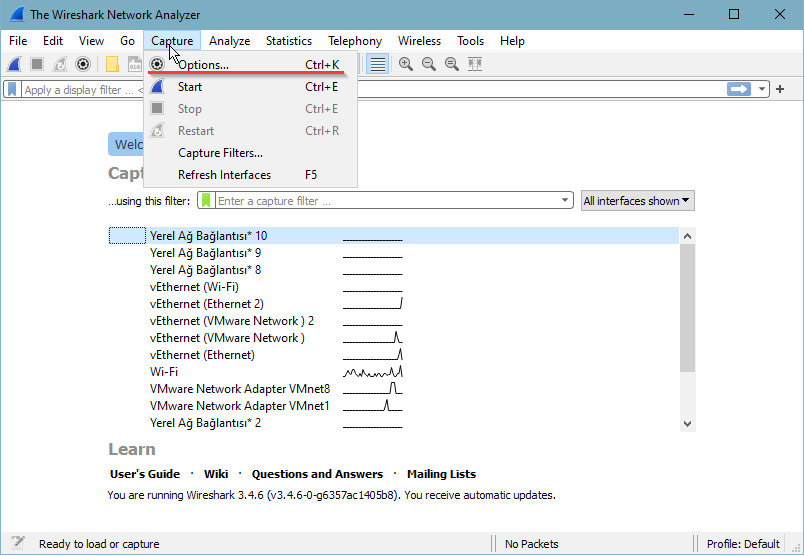This screenshot has width=804, height=556.
Task: Click the Wireshark shark fin title bar icon
Action: [x=16, y=14]
